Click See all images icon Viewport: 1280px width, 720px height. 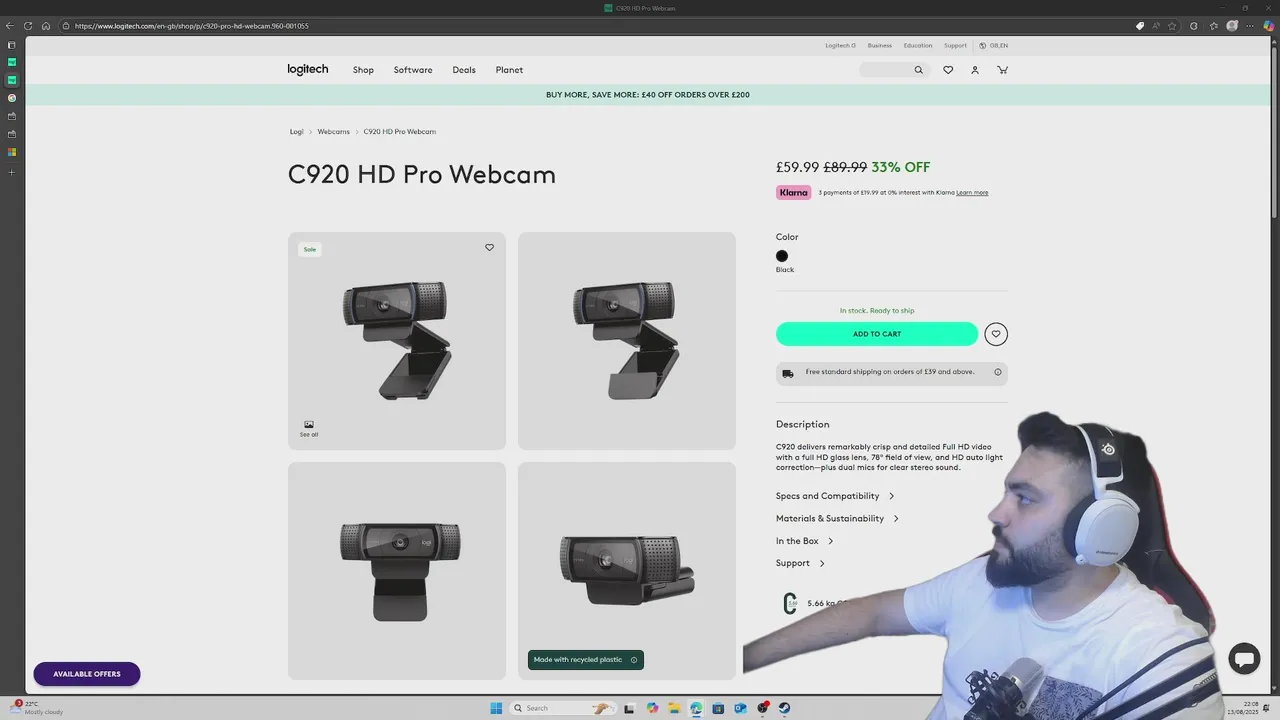tap(309, 428)
